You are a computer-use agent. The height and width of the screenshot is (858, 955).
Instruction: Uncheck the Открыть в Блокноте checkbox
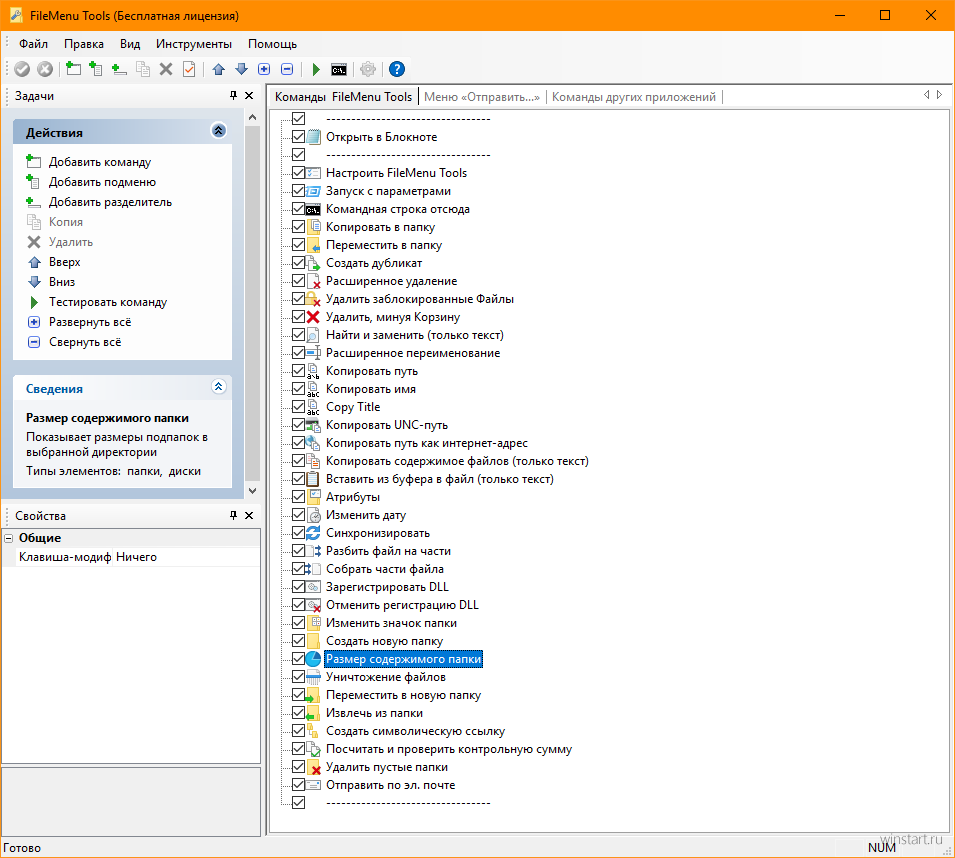click(298, 136)
